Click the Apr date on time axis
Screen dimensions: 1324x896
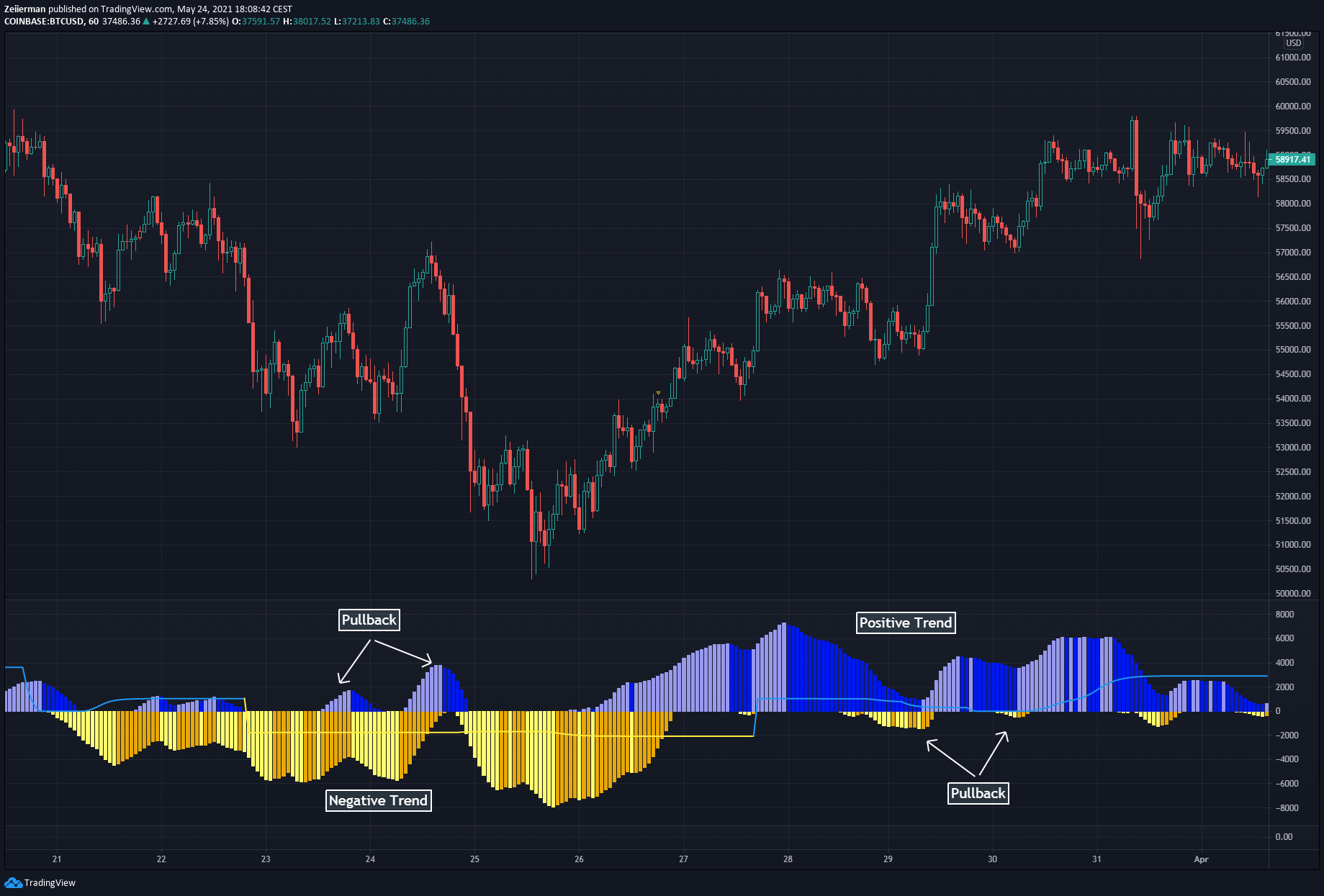1200,859
